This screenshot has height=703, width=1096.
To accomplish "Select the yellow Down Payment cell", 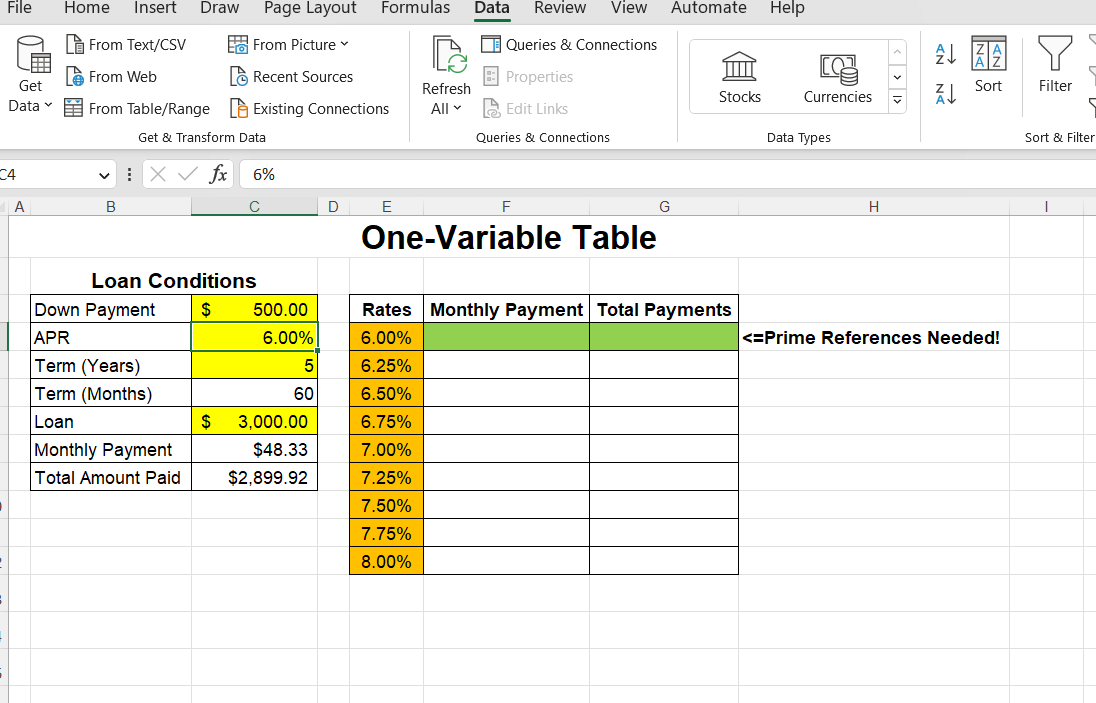I will 254,309.
